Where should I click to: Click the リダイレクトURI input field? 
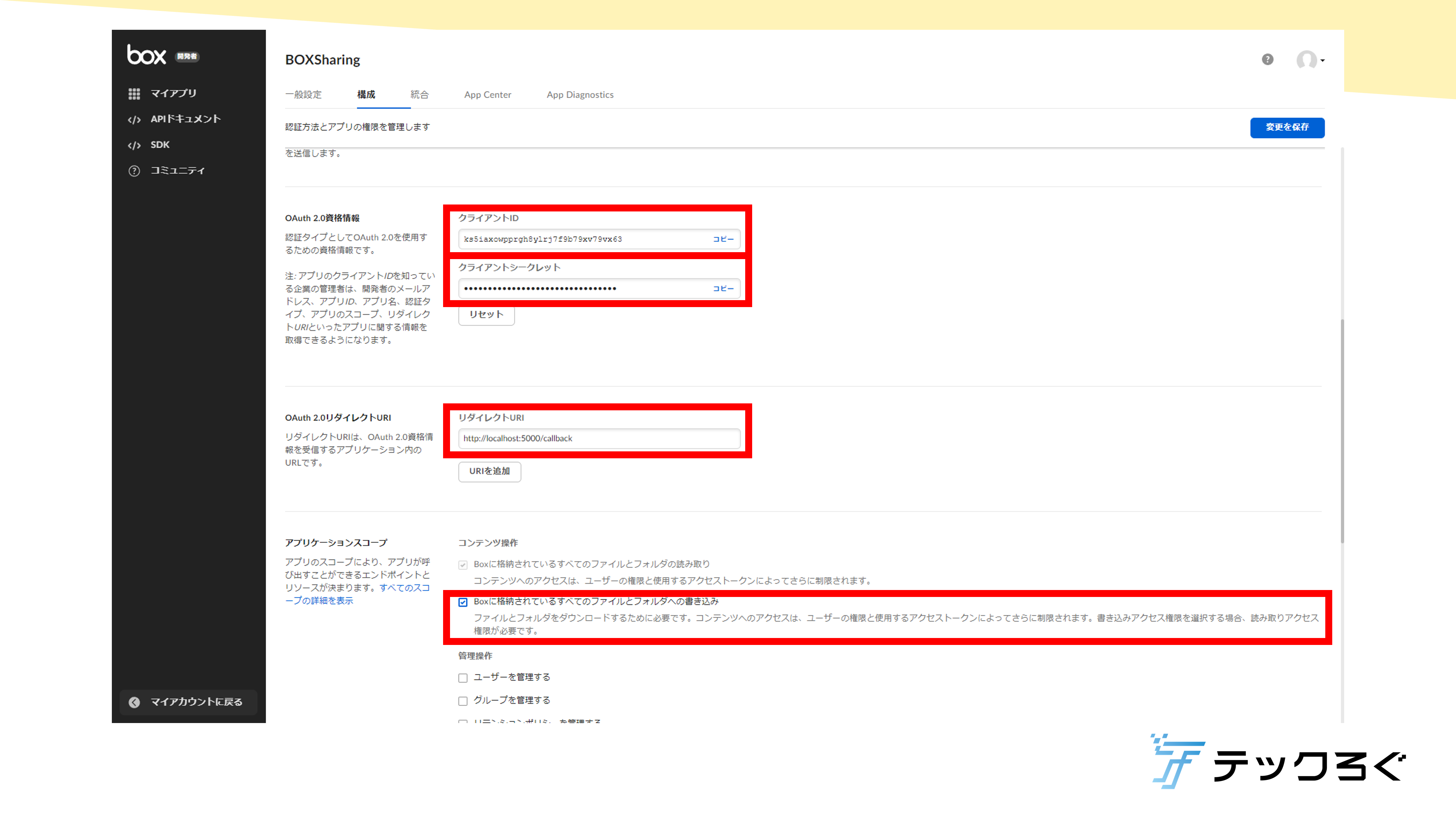(599, 438)
